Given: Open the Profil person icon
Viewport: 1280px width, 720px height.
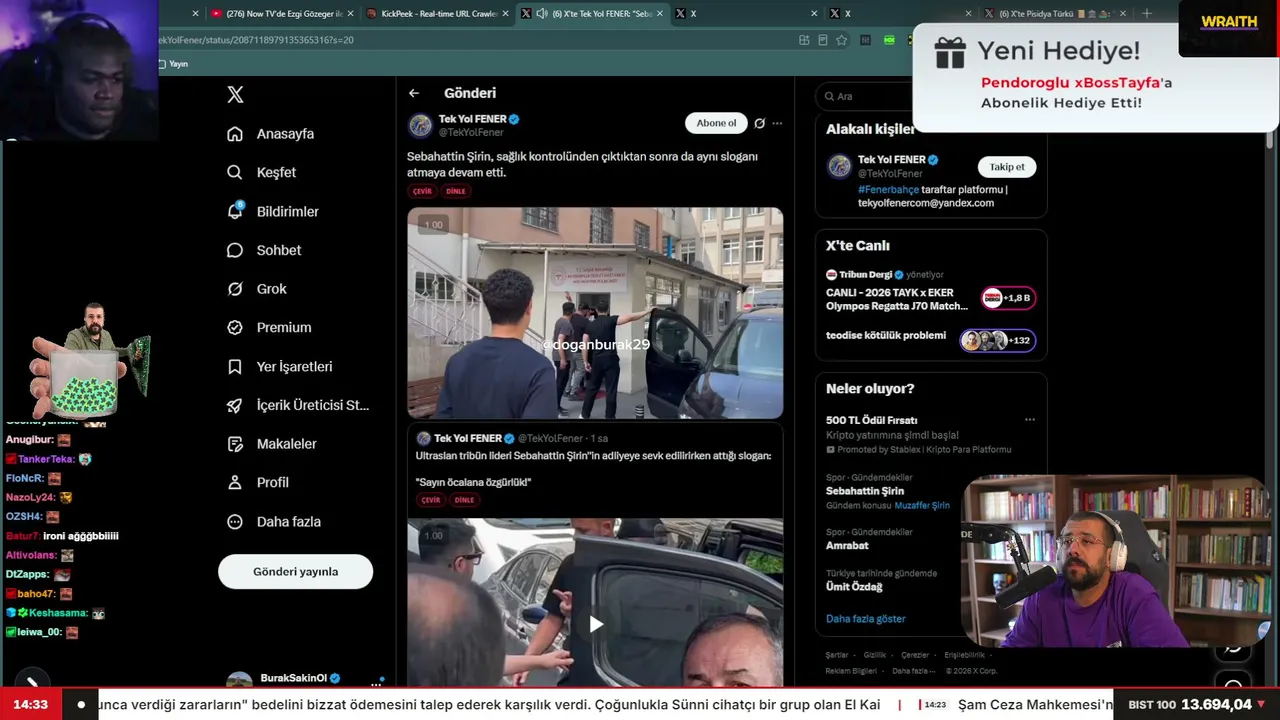Looking at the screenshot, I should 235,482.
